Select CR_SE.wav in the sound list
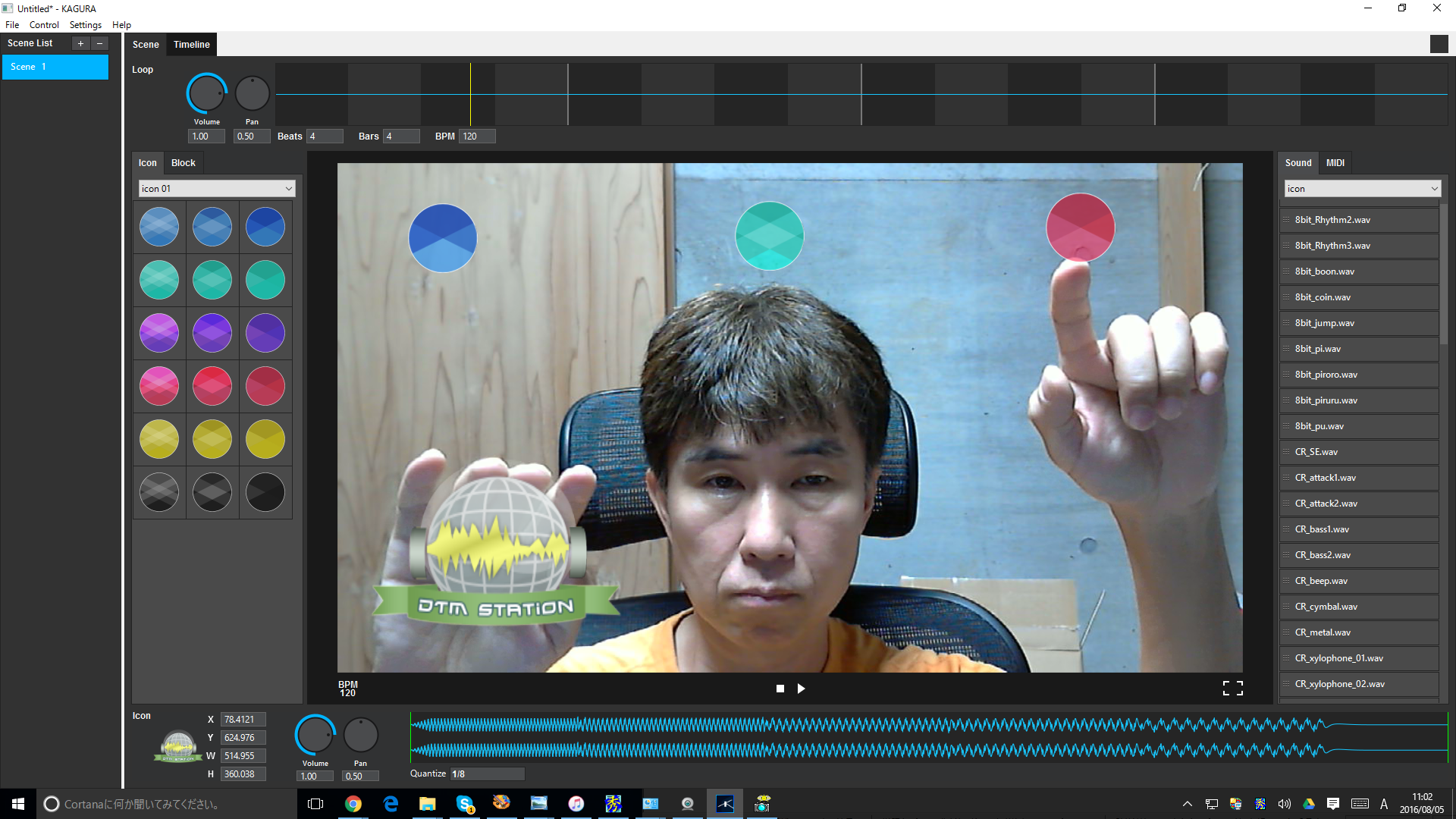This screenshot has height=819, width=1456. (x=1359, y=452)
